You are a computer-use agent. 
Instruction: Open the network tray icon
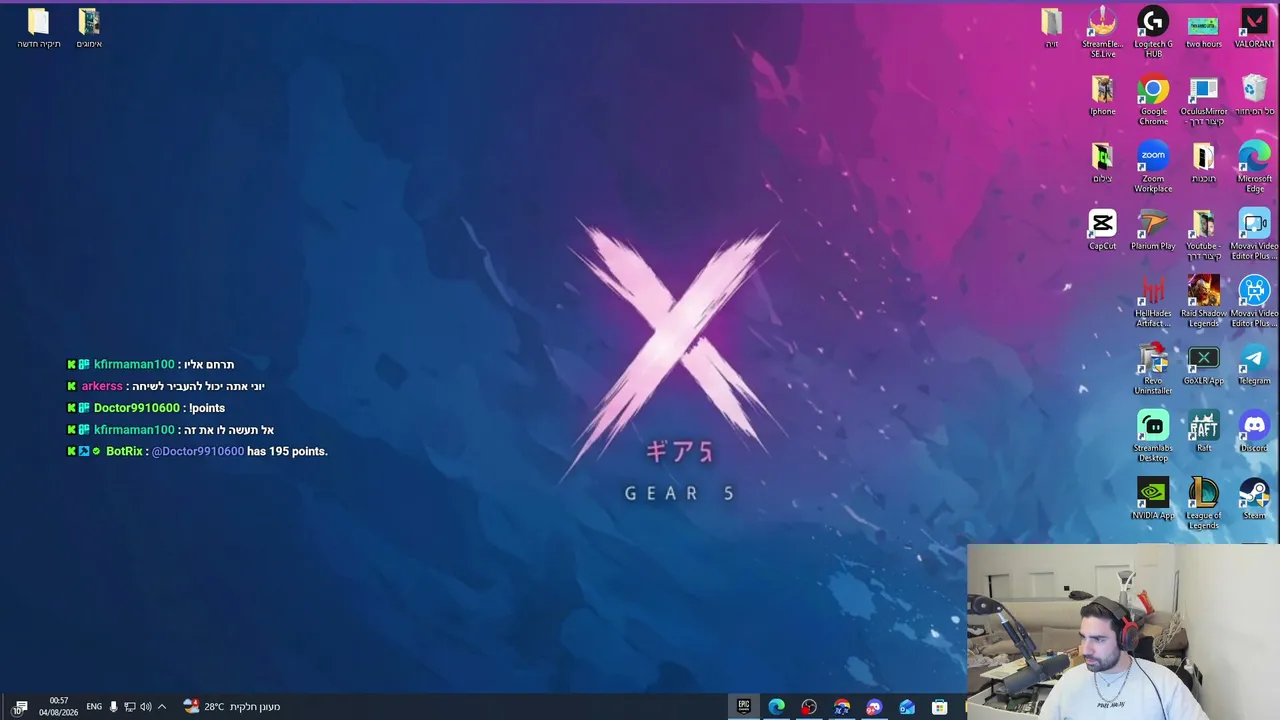pyautogui.click(x=129, y=706)
